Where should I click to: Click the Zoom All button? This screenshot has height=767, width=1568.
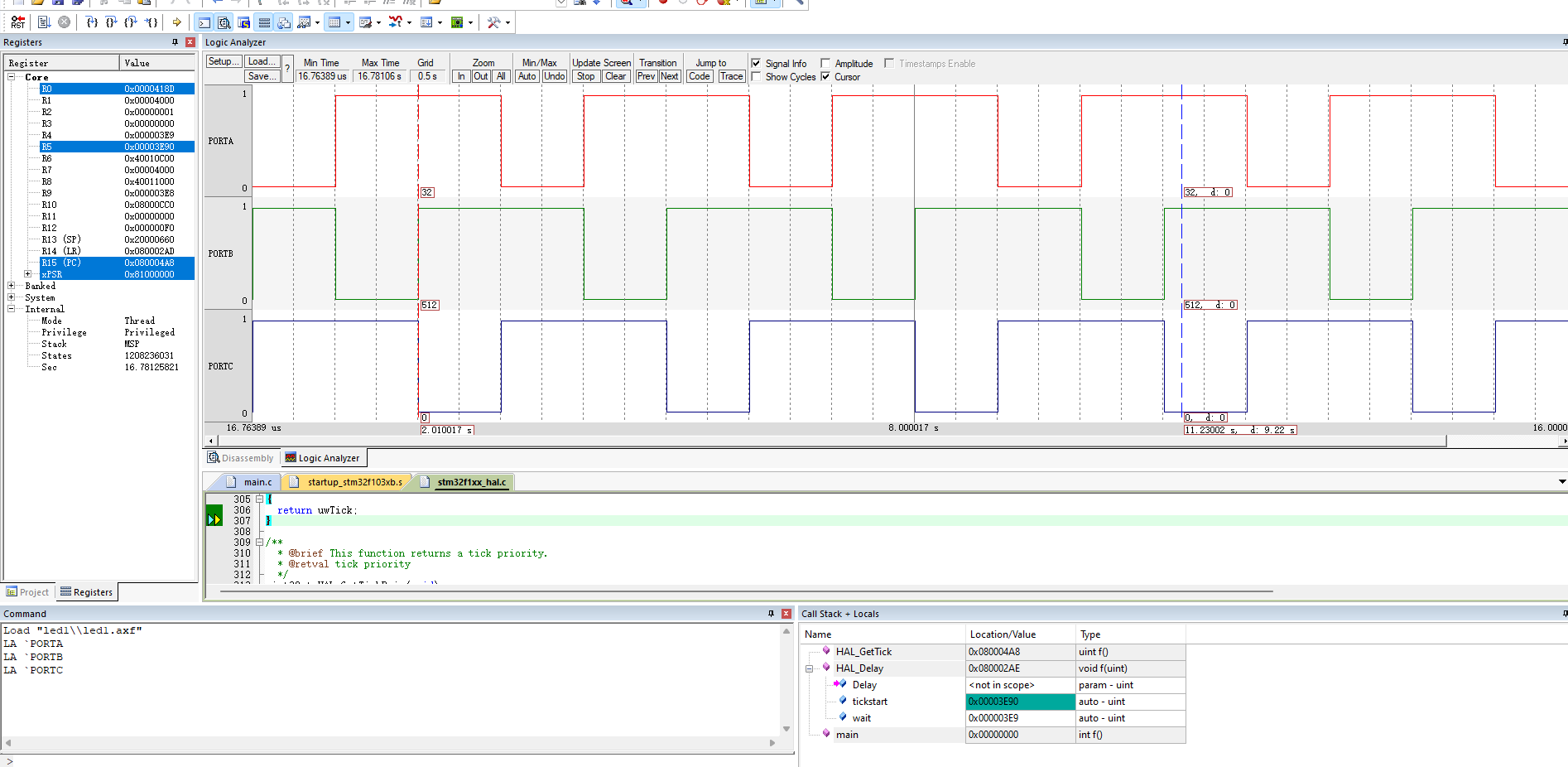501,76
